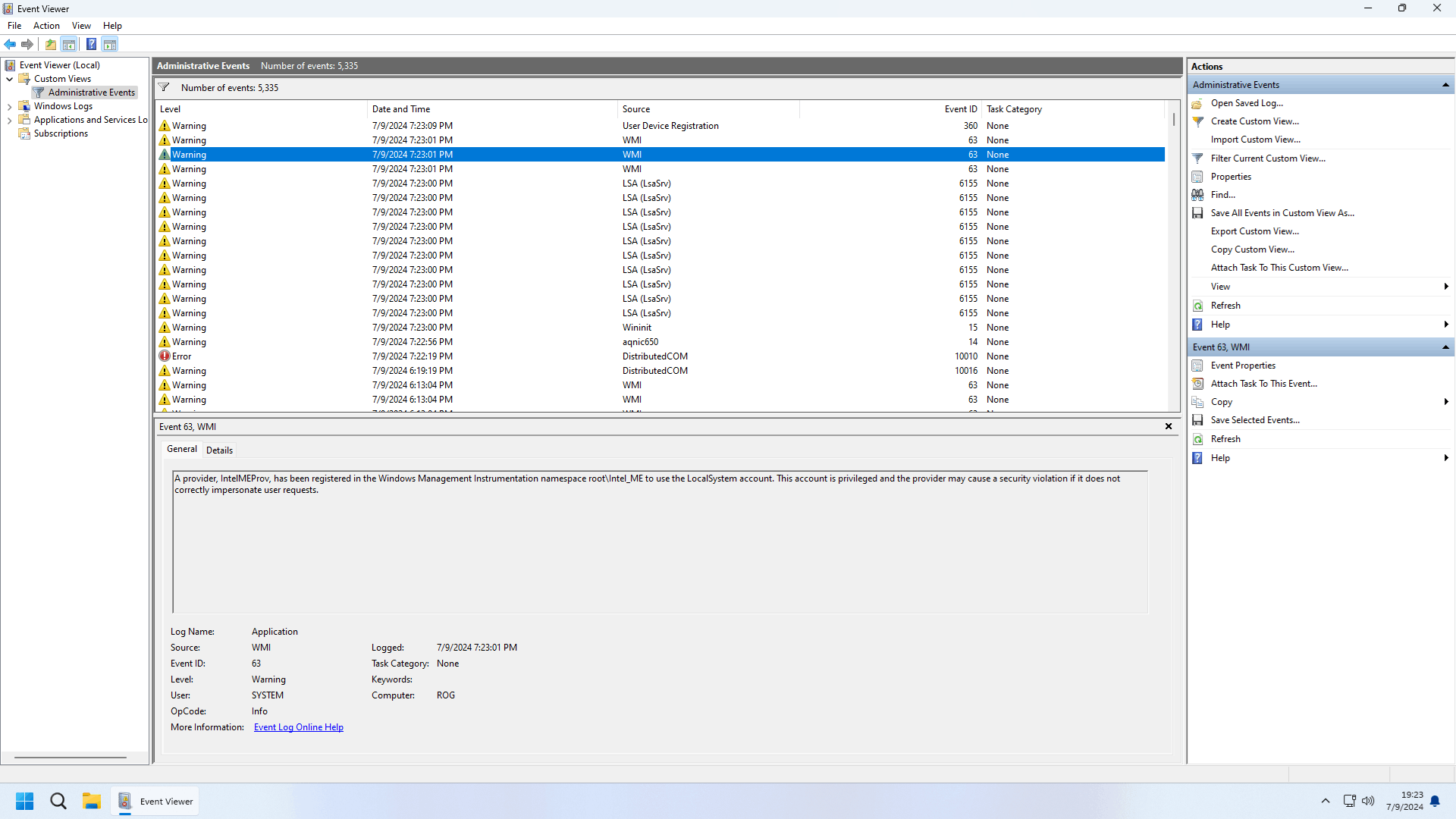This screenshot has height=819, width=1456.
Task: Open the Action menu
Action: (46, 26)
